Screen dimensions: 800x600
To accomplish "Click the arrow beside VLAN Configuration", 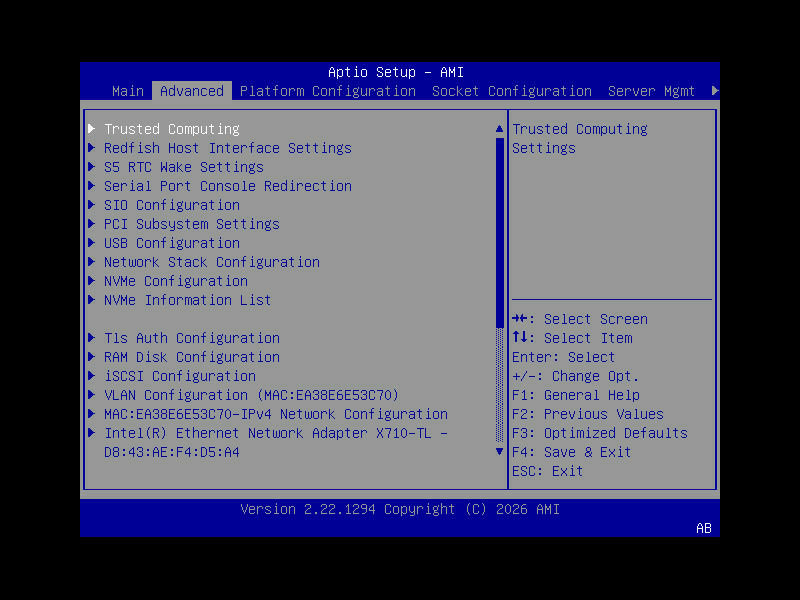I will click(x=92, y=395).
